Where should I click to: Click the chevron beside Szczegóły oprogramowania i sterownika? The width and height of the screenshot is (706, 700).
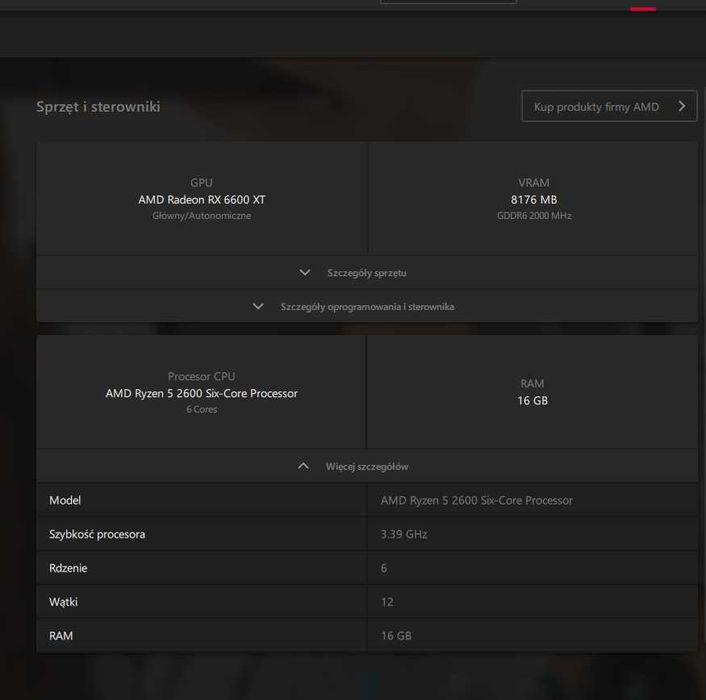(x=258, y=307)
